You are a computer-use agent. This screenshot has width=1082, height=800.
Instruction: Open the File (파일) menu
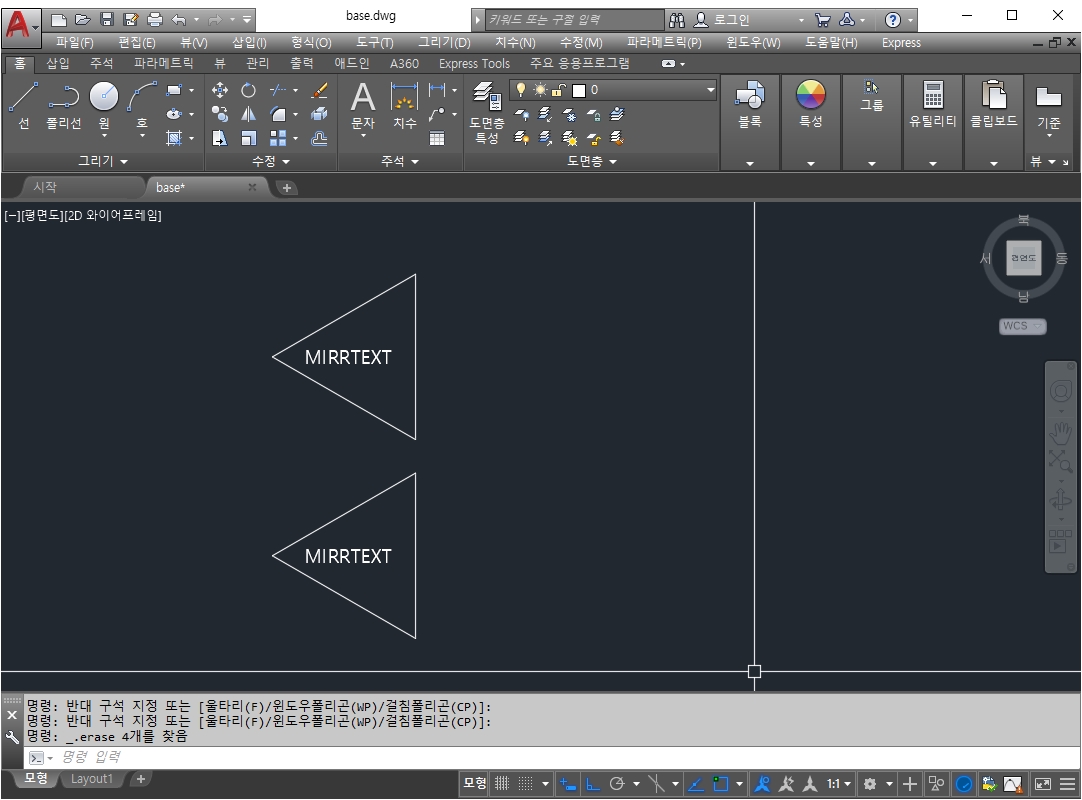75,42
